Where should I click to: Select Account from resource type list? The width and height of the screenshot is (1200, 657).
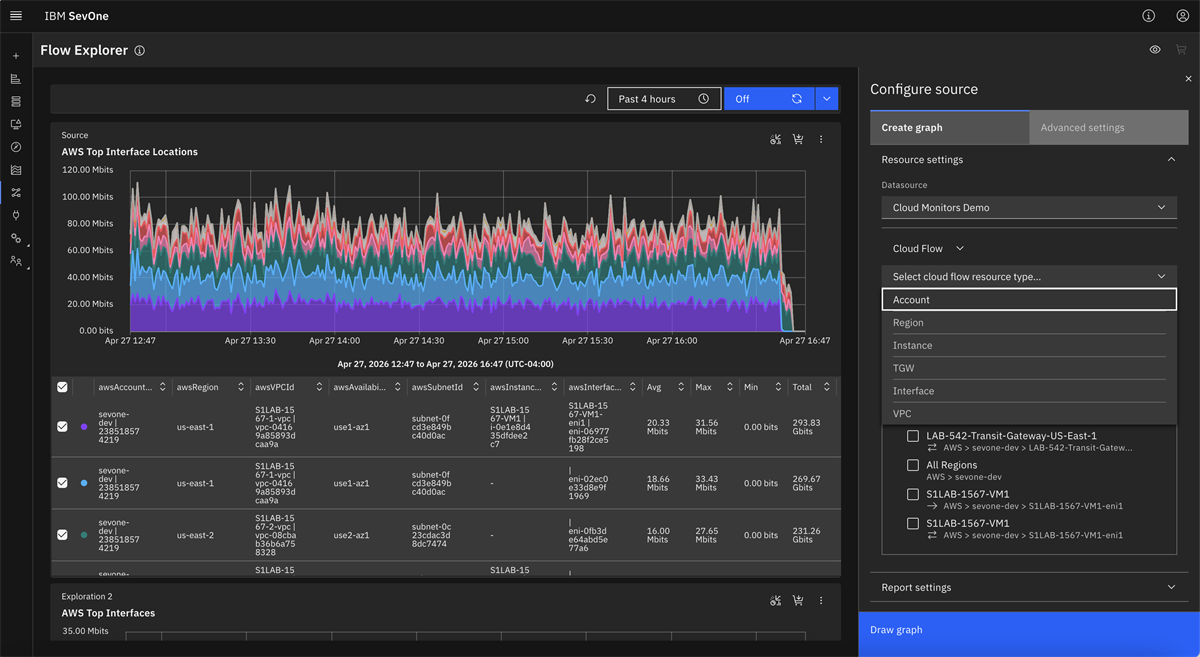1029,300
